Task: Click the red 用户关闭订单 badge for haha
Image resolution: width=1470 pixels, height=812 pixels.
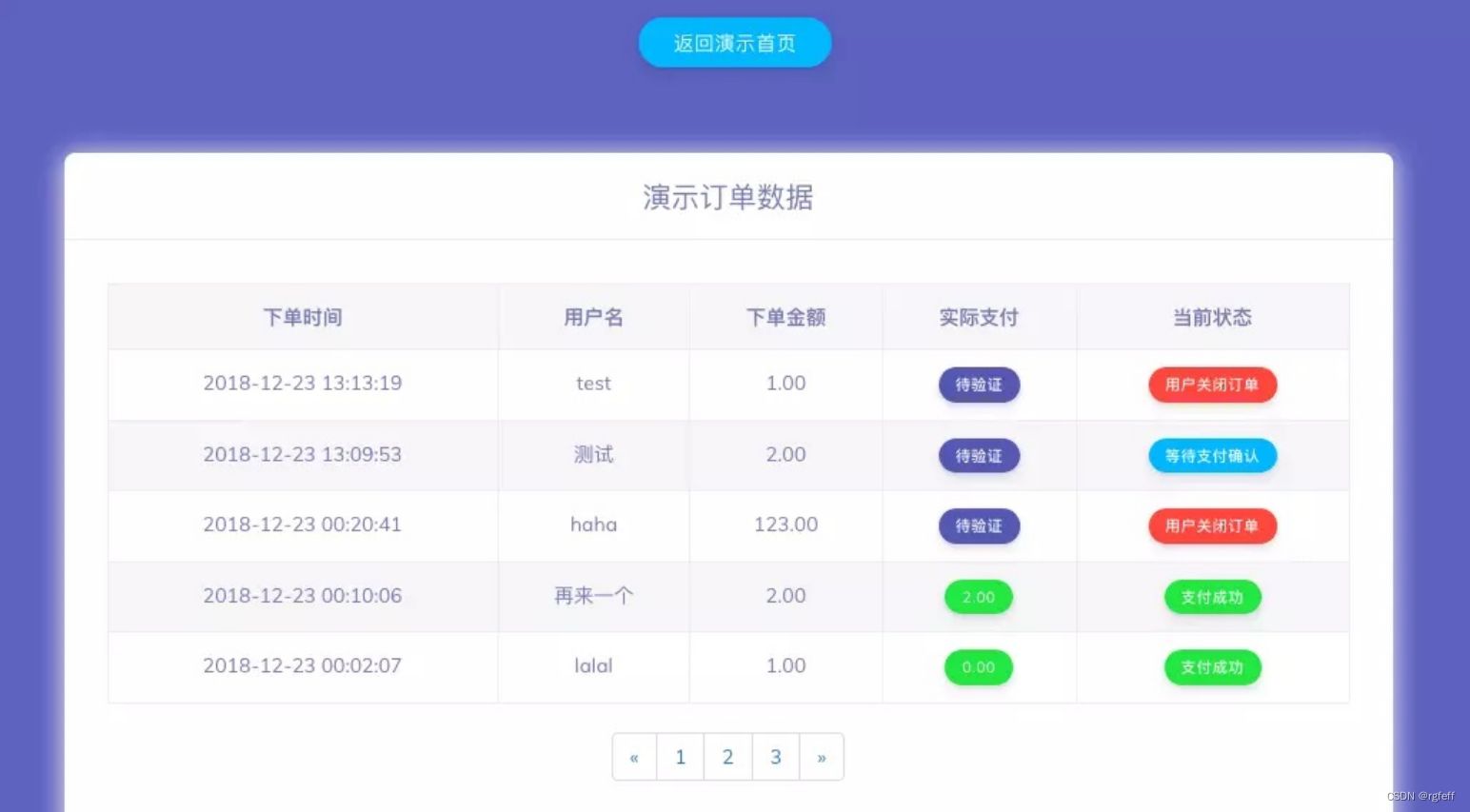Action: (x=1212, y=525)
